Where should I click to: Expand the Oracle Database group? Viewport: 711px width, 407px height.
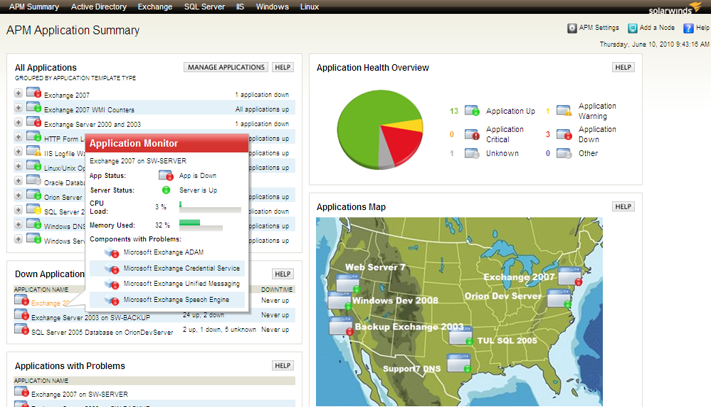click(x=18, y=181)
